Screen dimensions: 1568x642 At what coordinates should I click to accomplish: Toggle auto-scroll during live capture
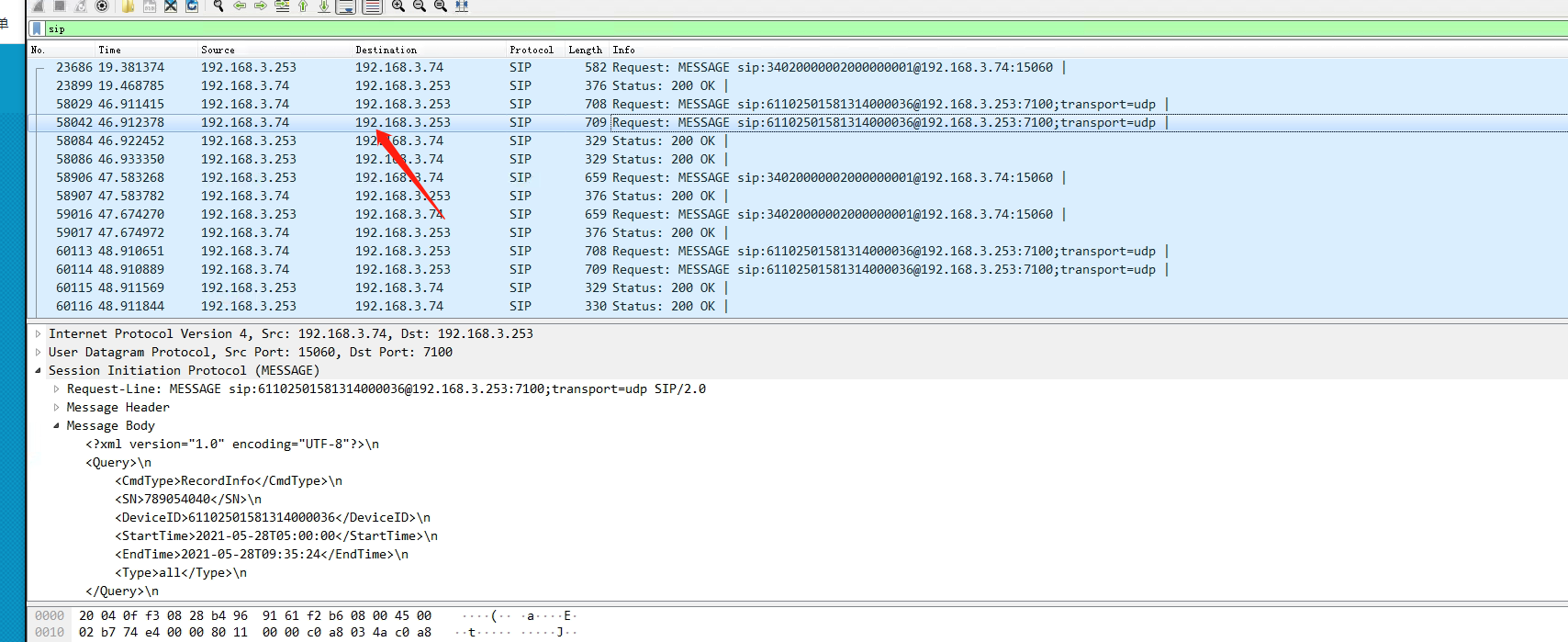[346, 6]
